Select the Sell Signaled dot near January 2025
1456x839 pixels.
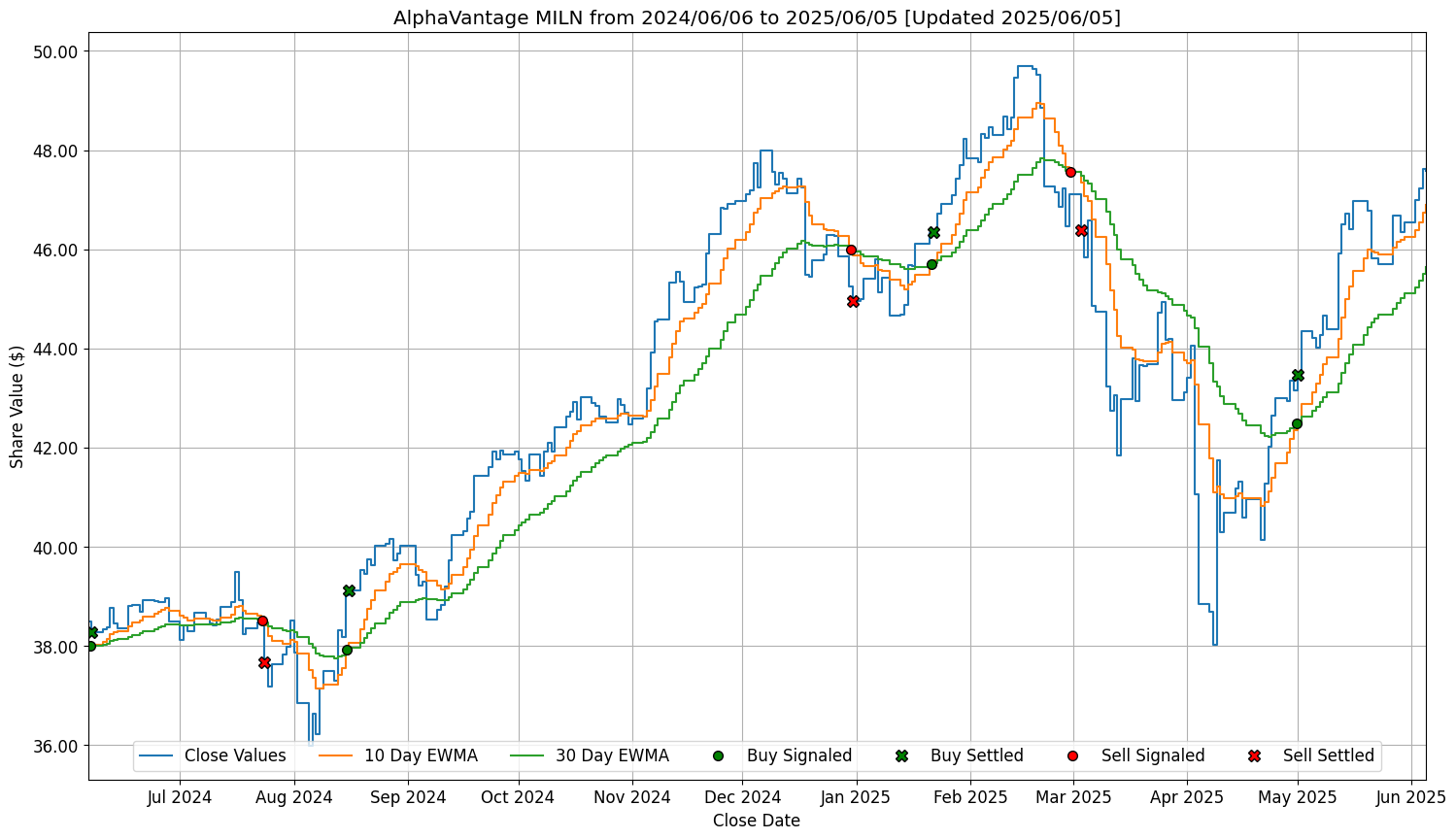click(x=851, y=250)
